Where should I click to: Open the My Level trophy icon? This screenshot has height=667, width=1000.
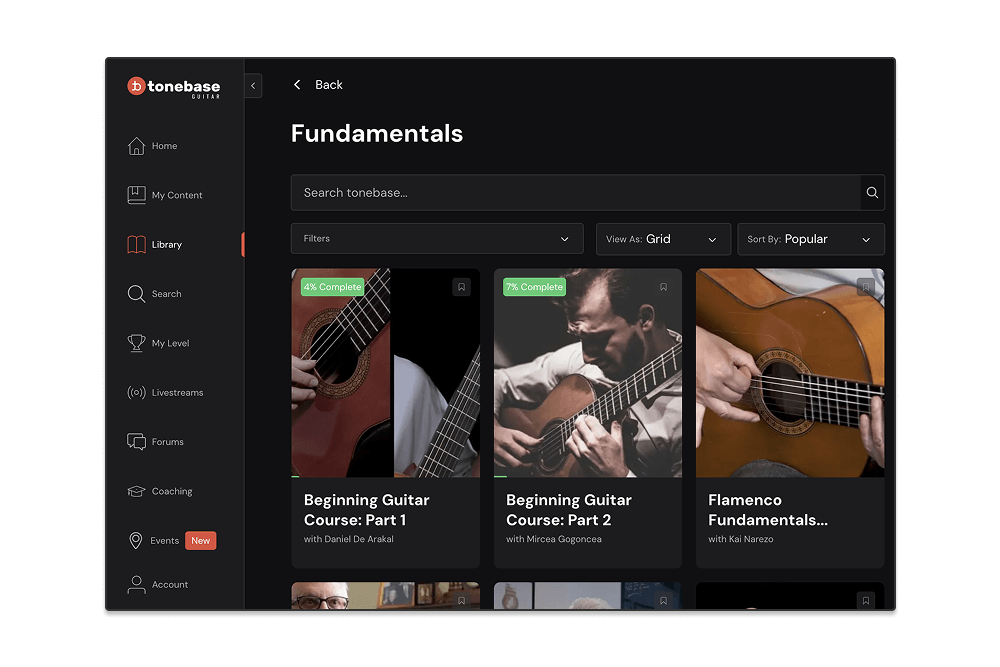coord(136,343)
